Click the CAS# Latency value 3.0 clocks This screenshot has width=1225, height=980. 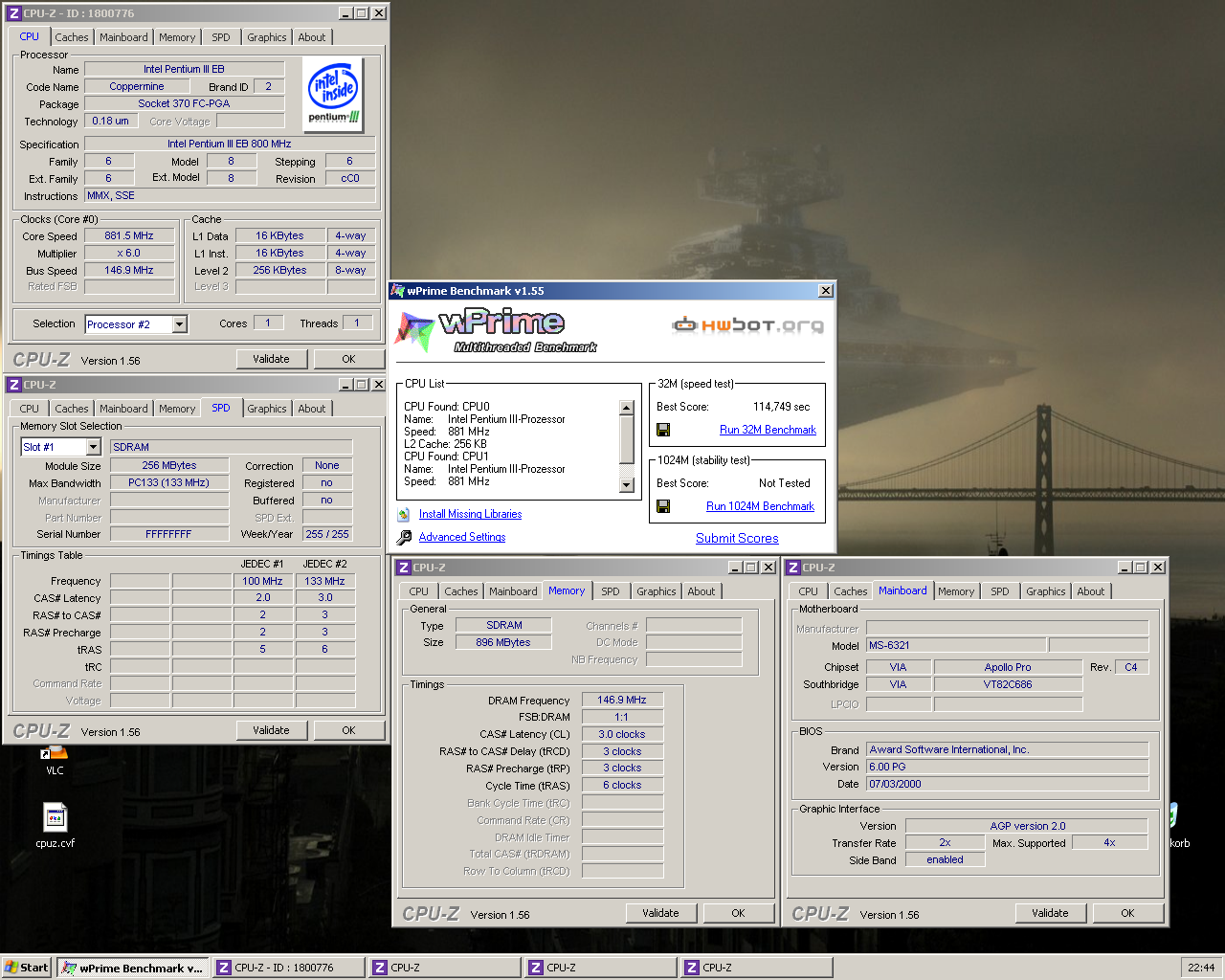pyautogui.click(x=622, y=734)
